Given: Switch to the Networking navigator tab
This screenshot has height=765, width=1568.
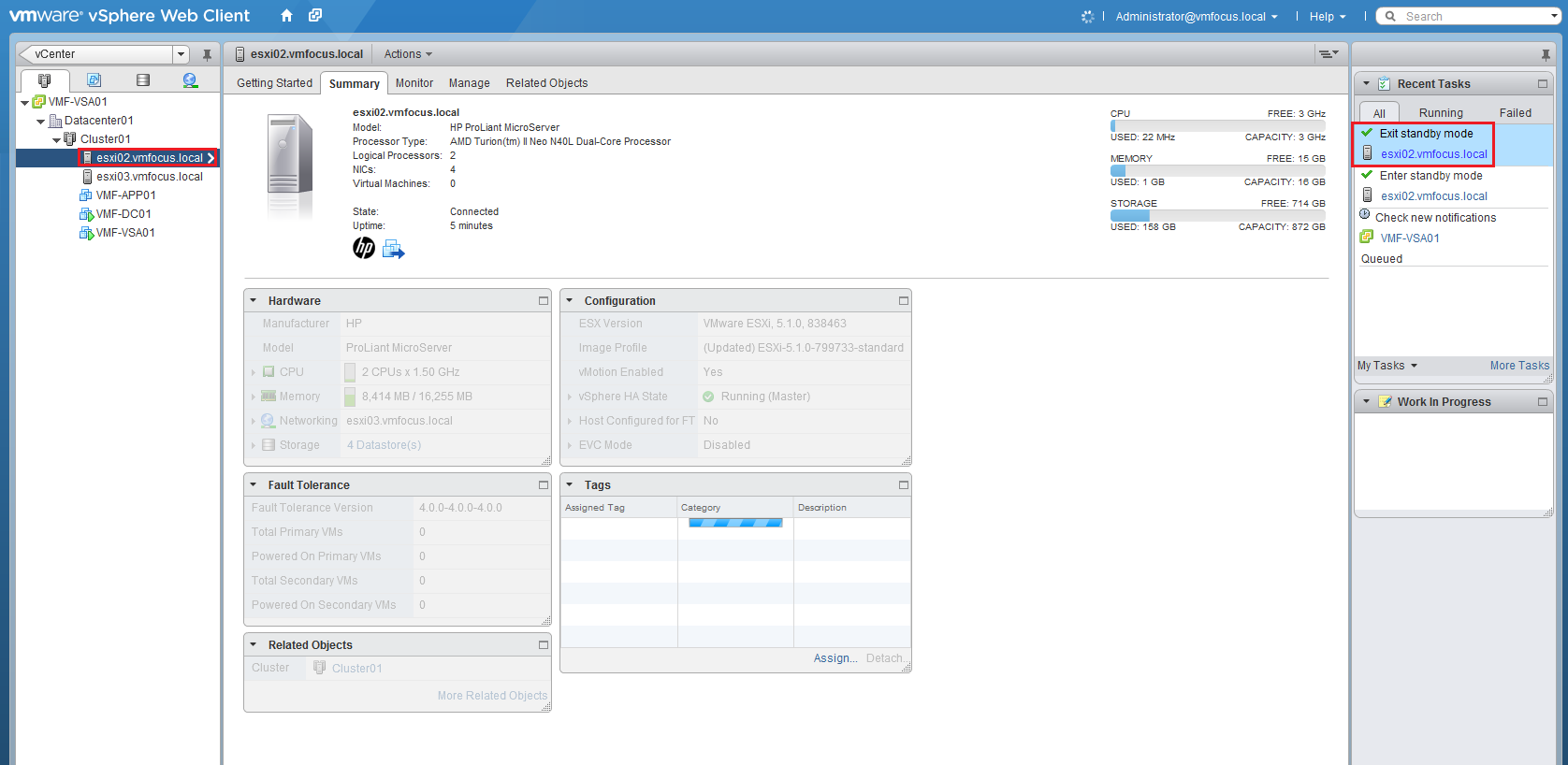Looking at the screenshot, I should (190, 80).
